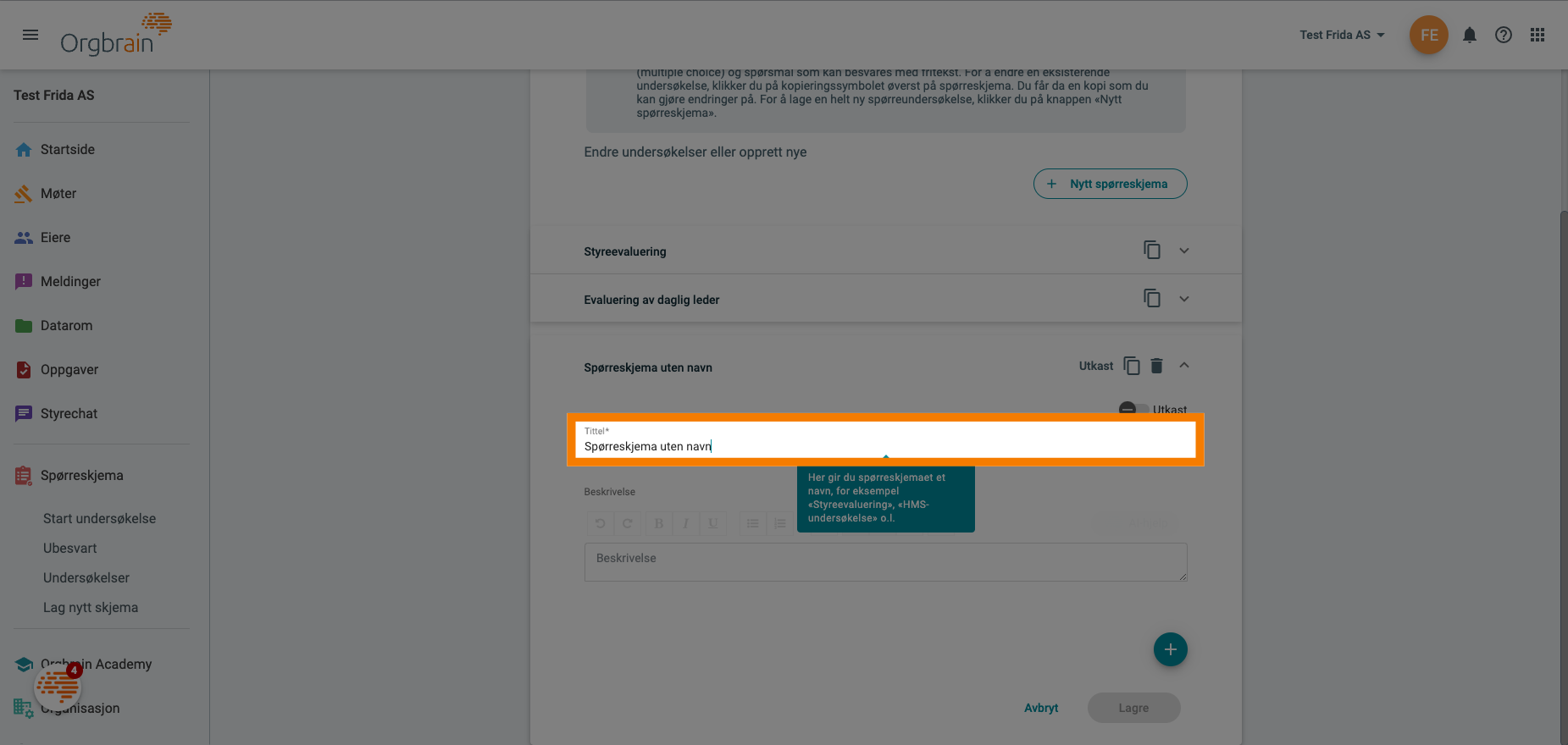Open Undersøkelser submenu item

click(x=86, y=577)
